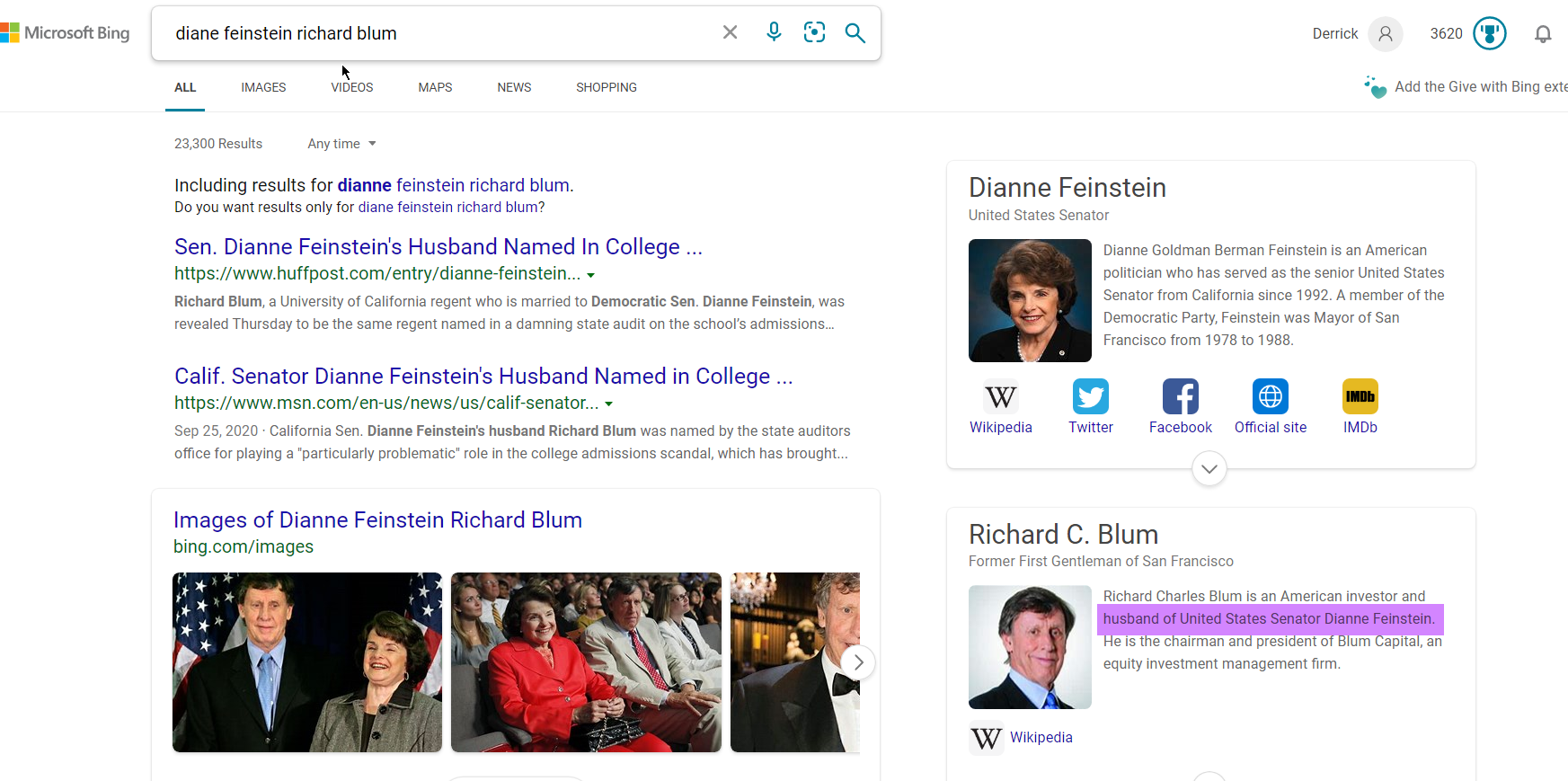1568x781 pixels.
Task: Click 'Add the Give with Bing' extension link
Action: (1481, 87)
